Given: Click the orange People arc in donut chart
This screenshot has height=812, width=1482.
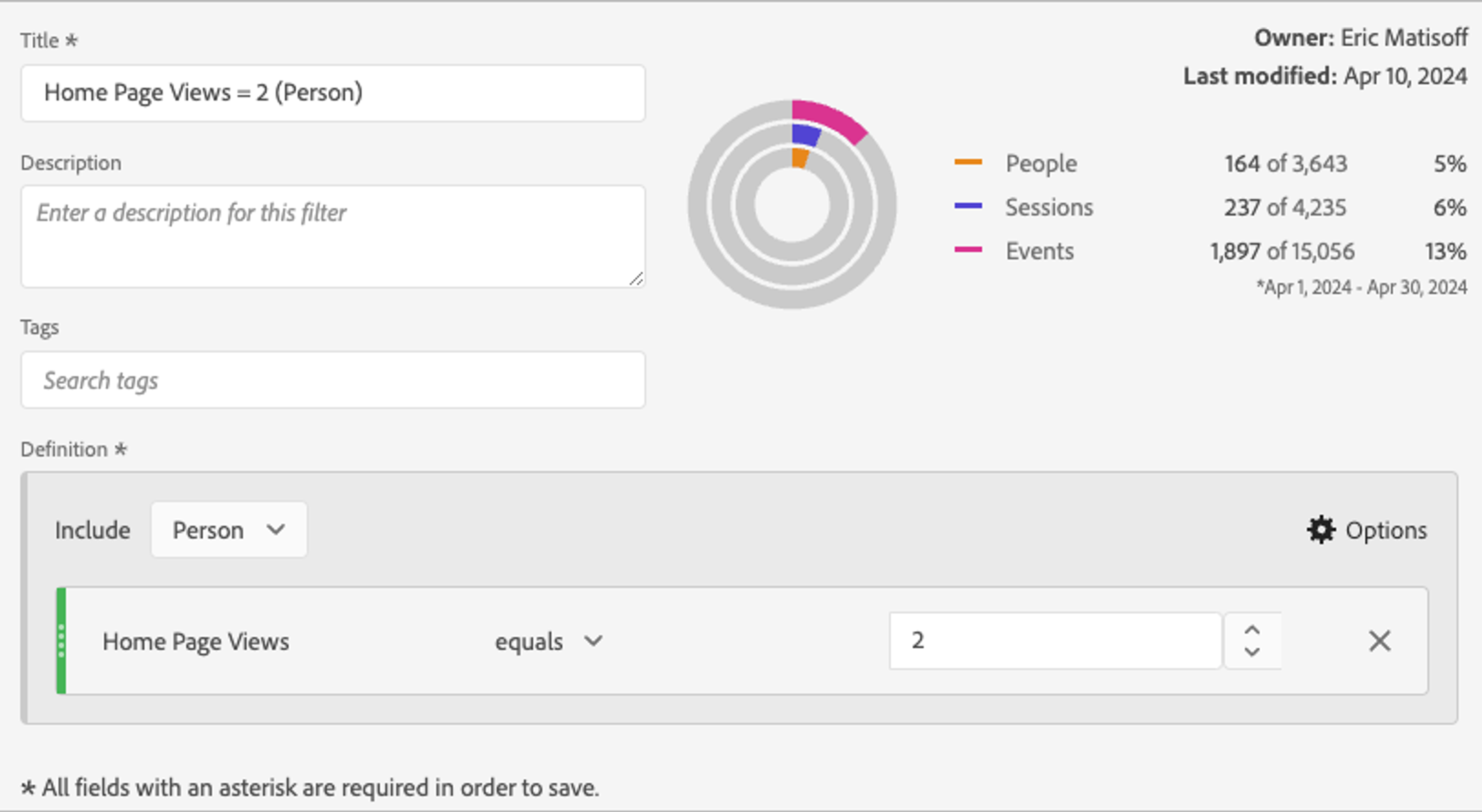Looking at the screenshot, I should (x=799, y=157).
